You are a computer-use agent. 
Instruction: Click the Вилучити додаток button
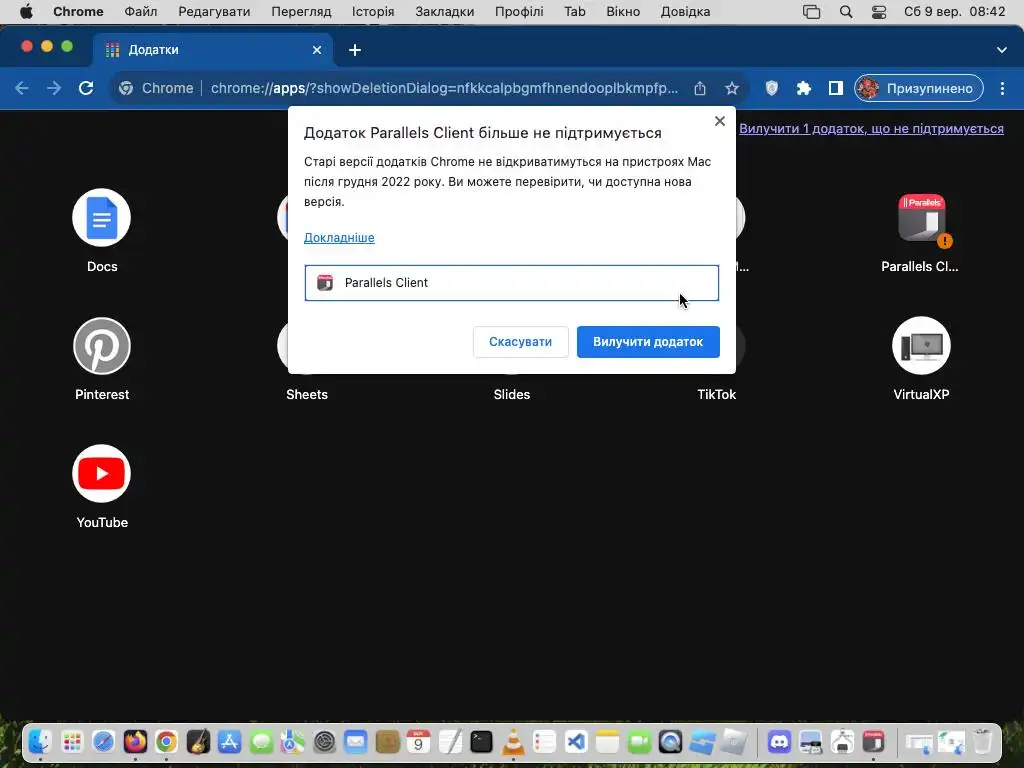[x=648, y=342]
